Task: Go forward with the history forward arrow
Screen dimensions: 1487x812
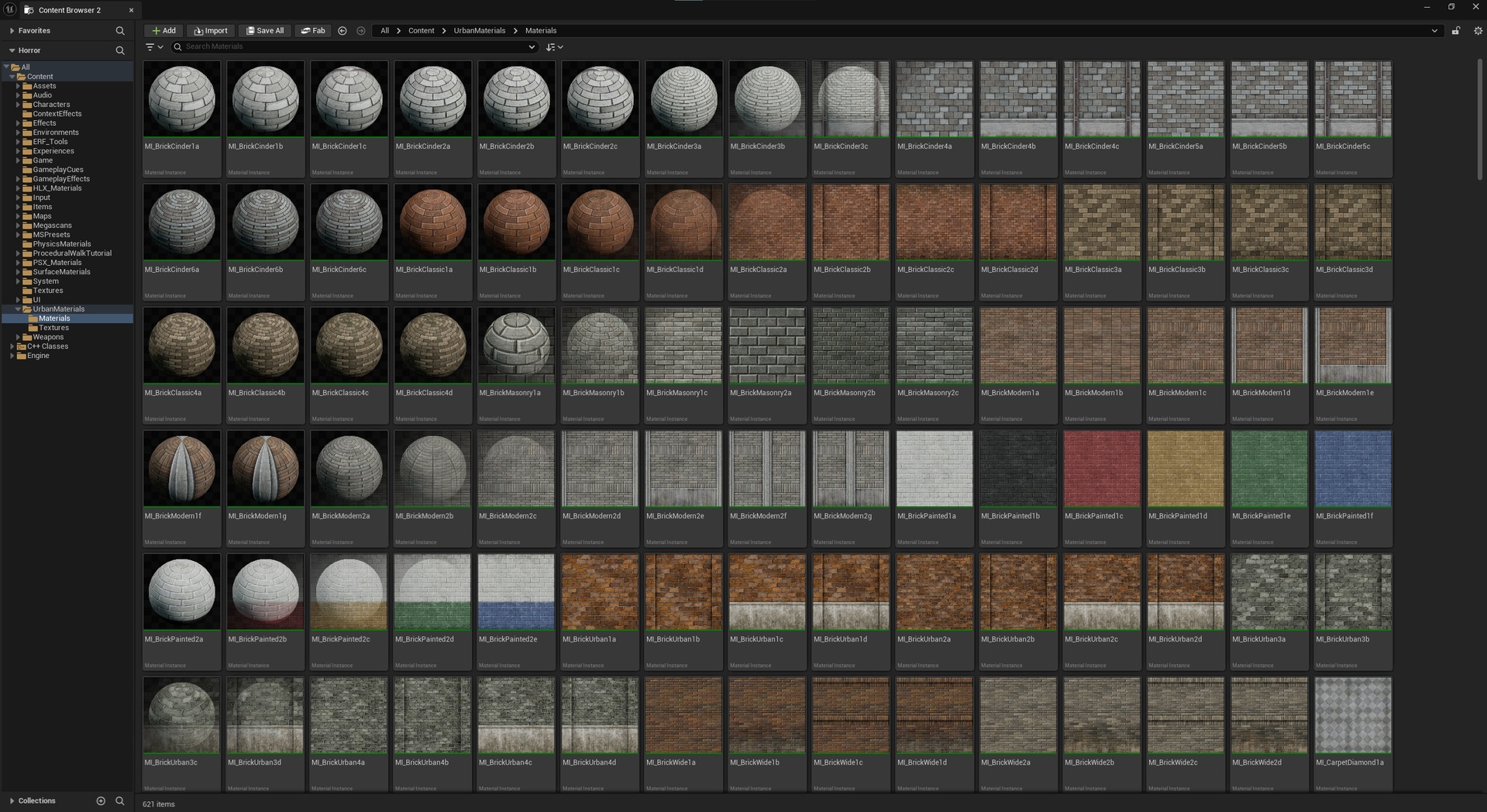Action: pos(361,31)
